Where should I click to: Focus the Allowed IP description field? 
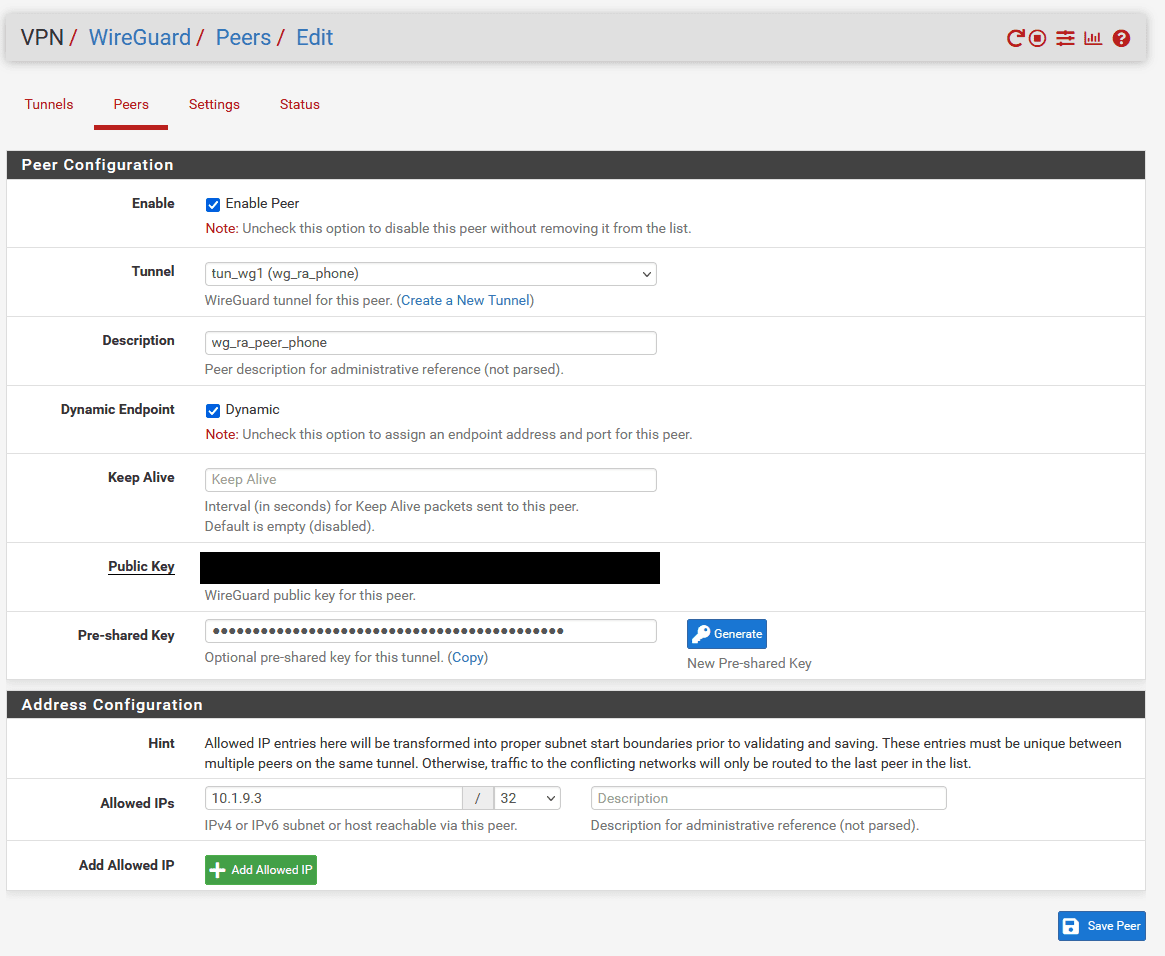coord(768,799)
